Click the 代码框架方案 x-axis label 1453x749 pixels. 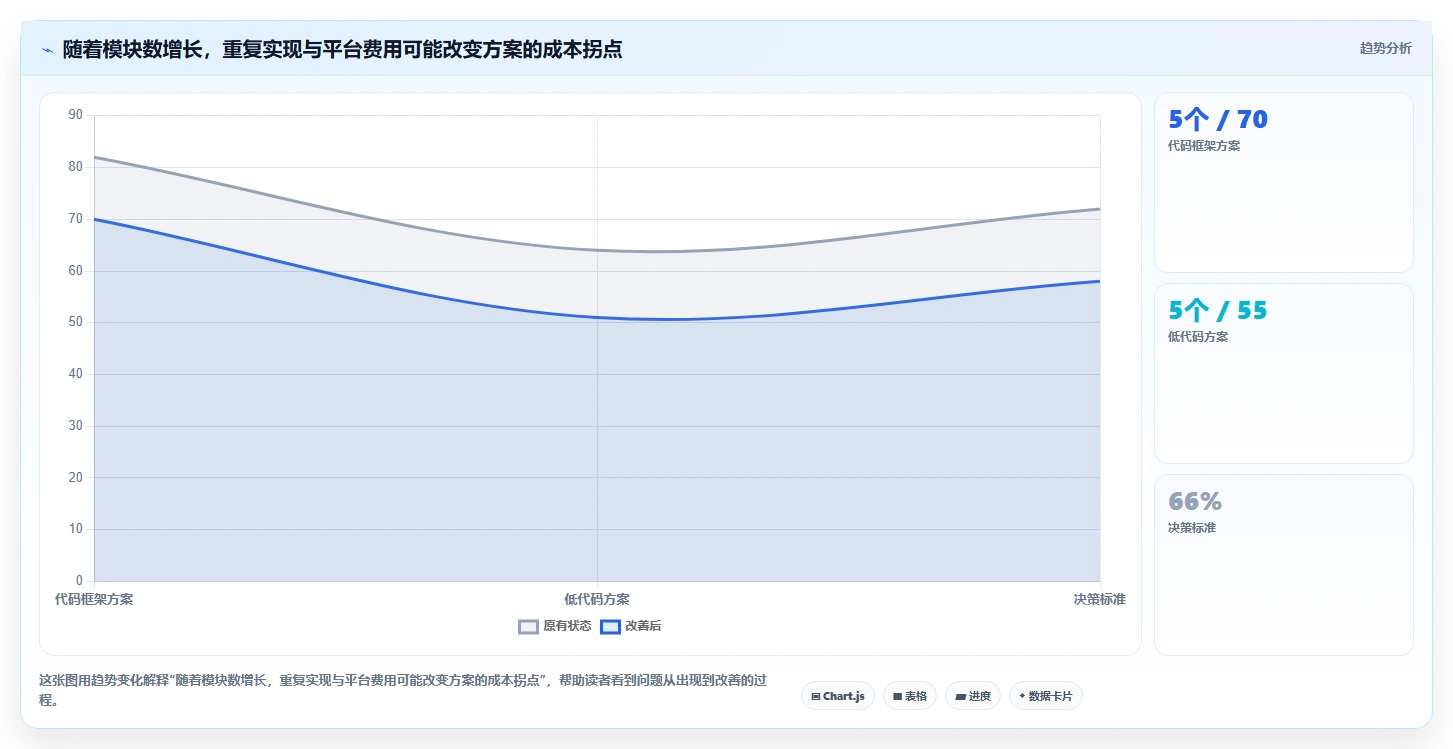[94, 599]
